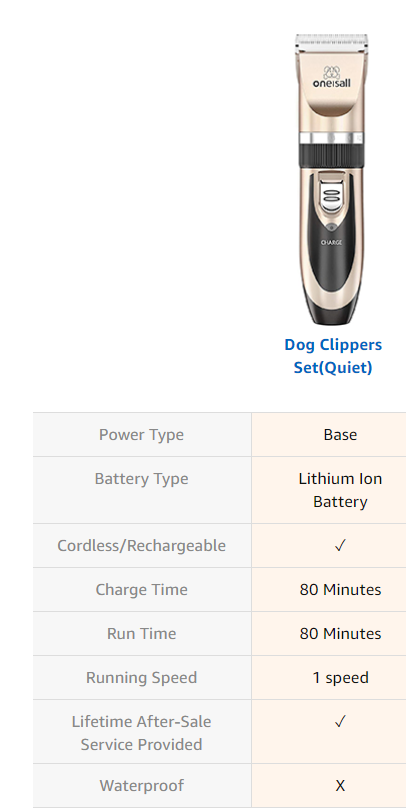The height and width of the screenshot is (810, 406).
Task: Click the Waterproof X mark
Action: click(340, 786)
